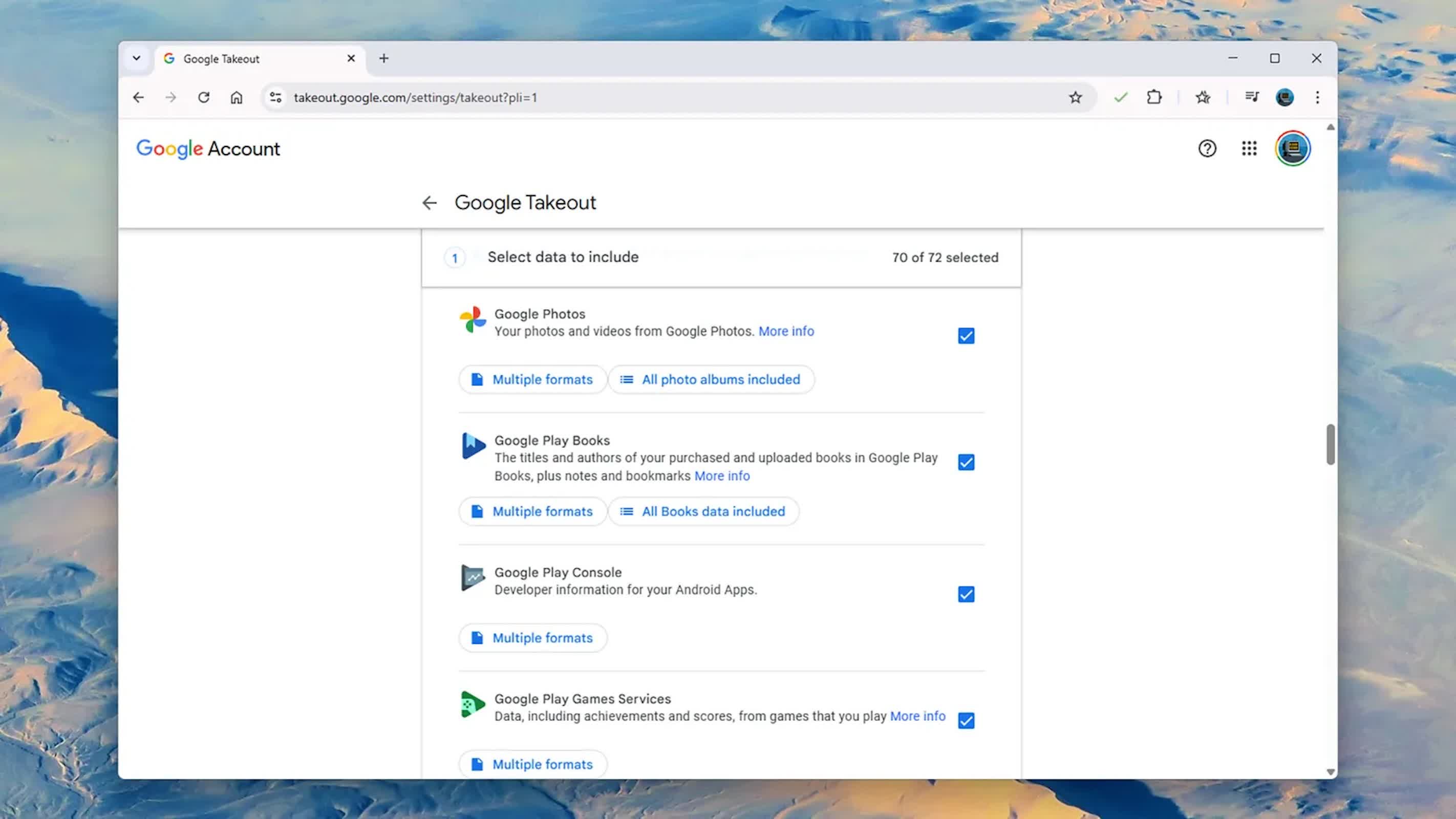
Task: Open the Chrome extensions puzzle icon
Action: (x=1153, y=97)
